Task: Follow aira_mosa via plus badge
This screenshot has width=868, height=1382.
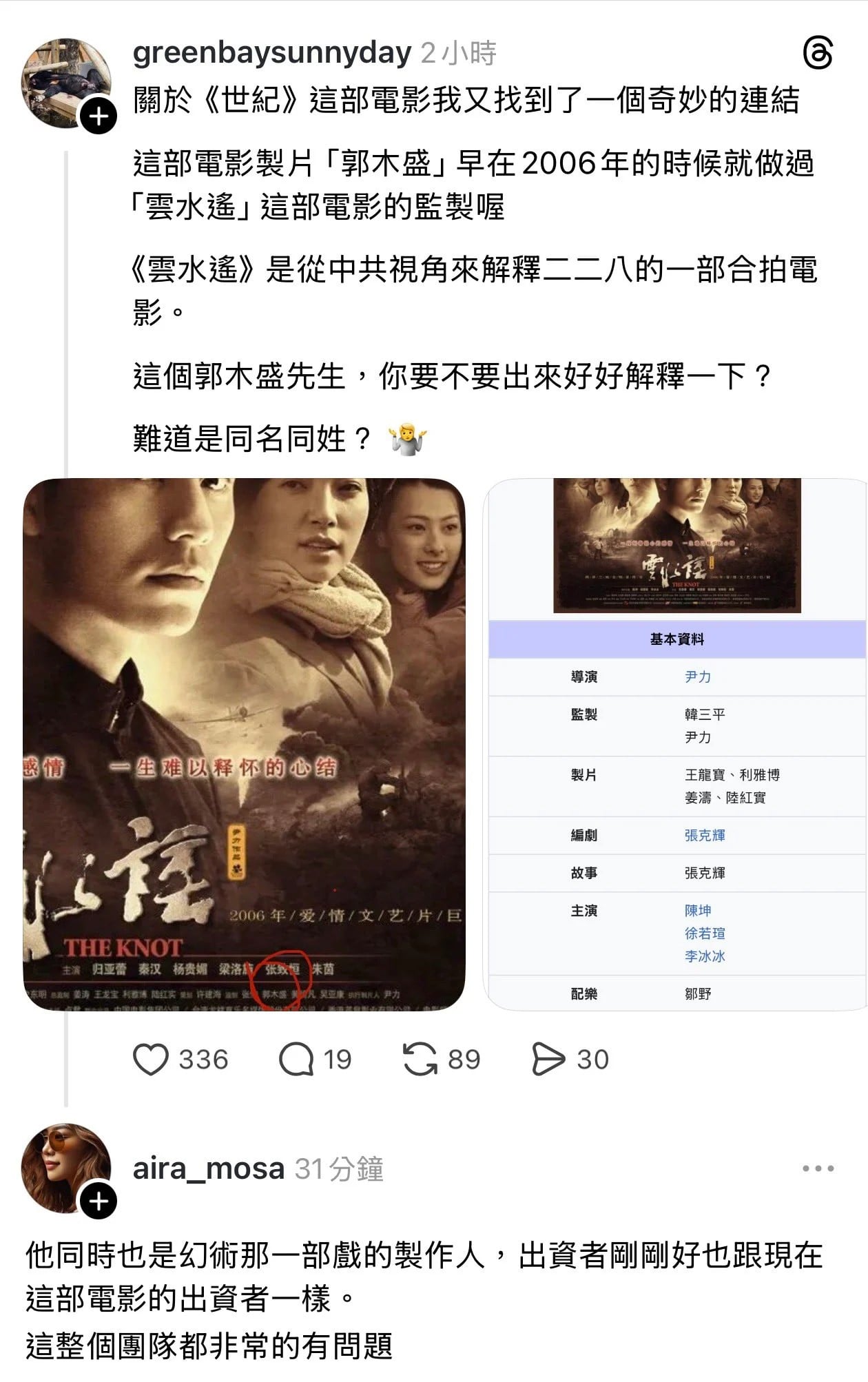Action: pyautogui.click(x=99, y=1201)
